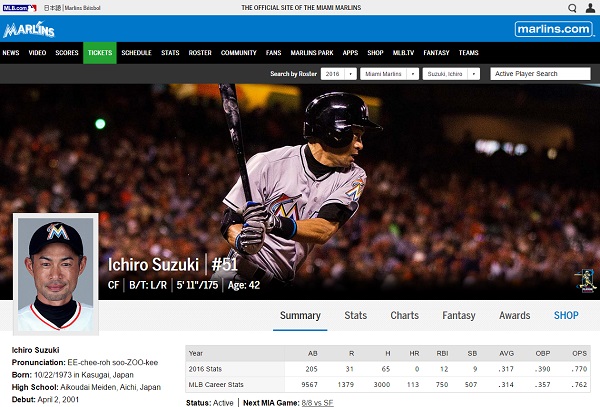Click career OPS value .762
Viewport: 600px width, 407px height.
pos(579,384)
